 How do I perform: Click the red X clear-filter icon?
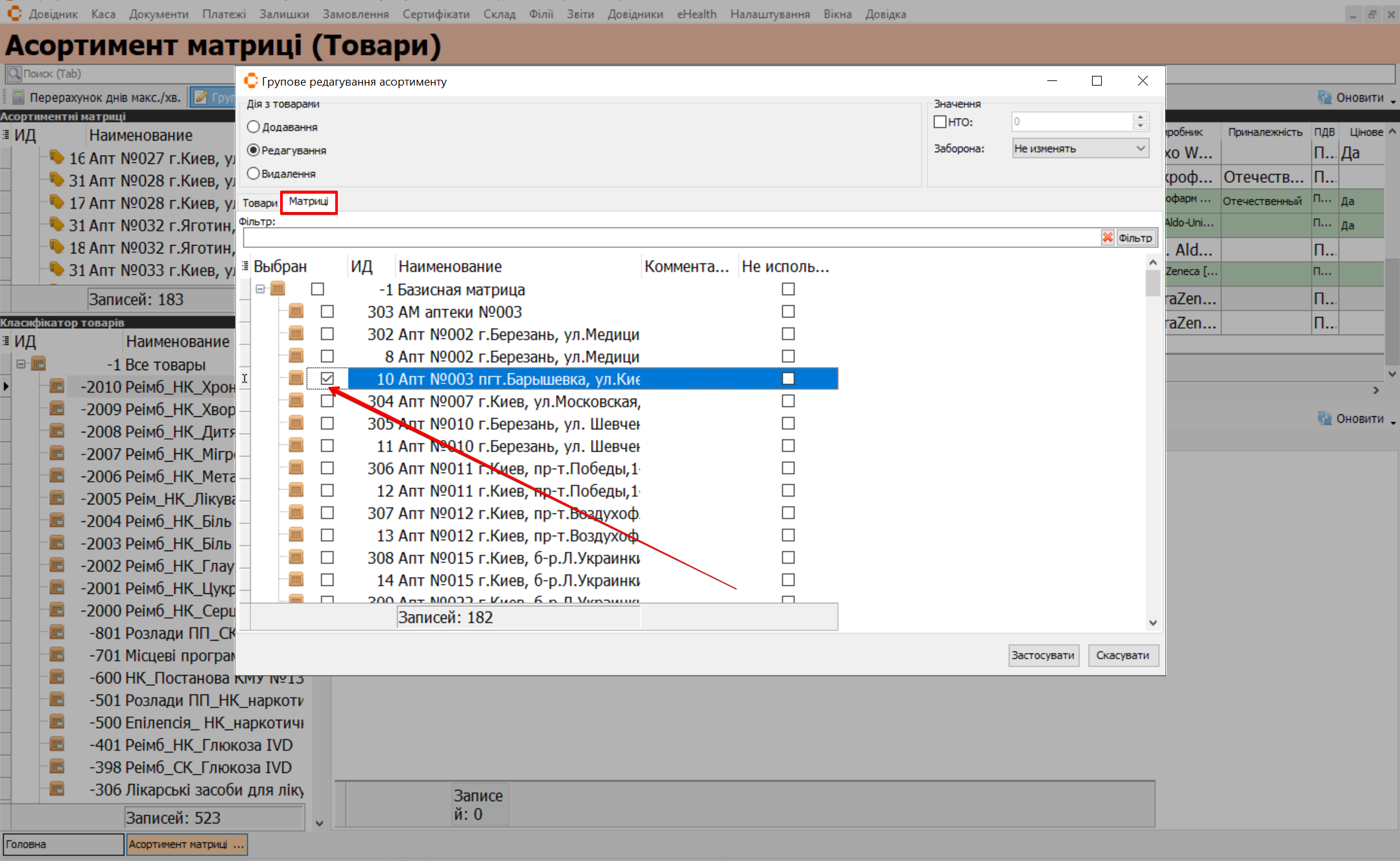tap(1107, 238)
